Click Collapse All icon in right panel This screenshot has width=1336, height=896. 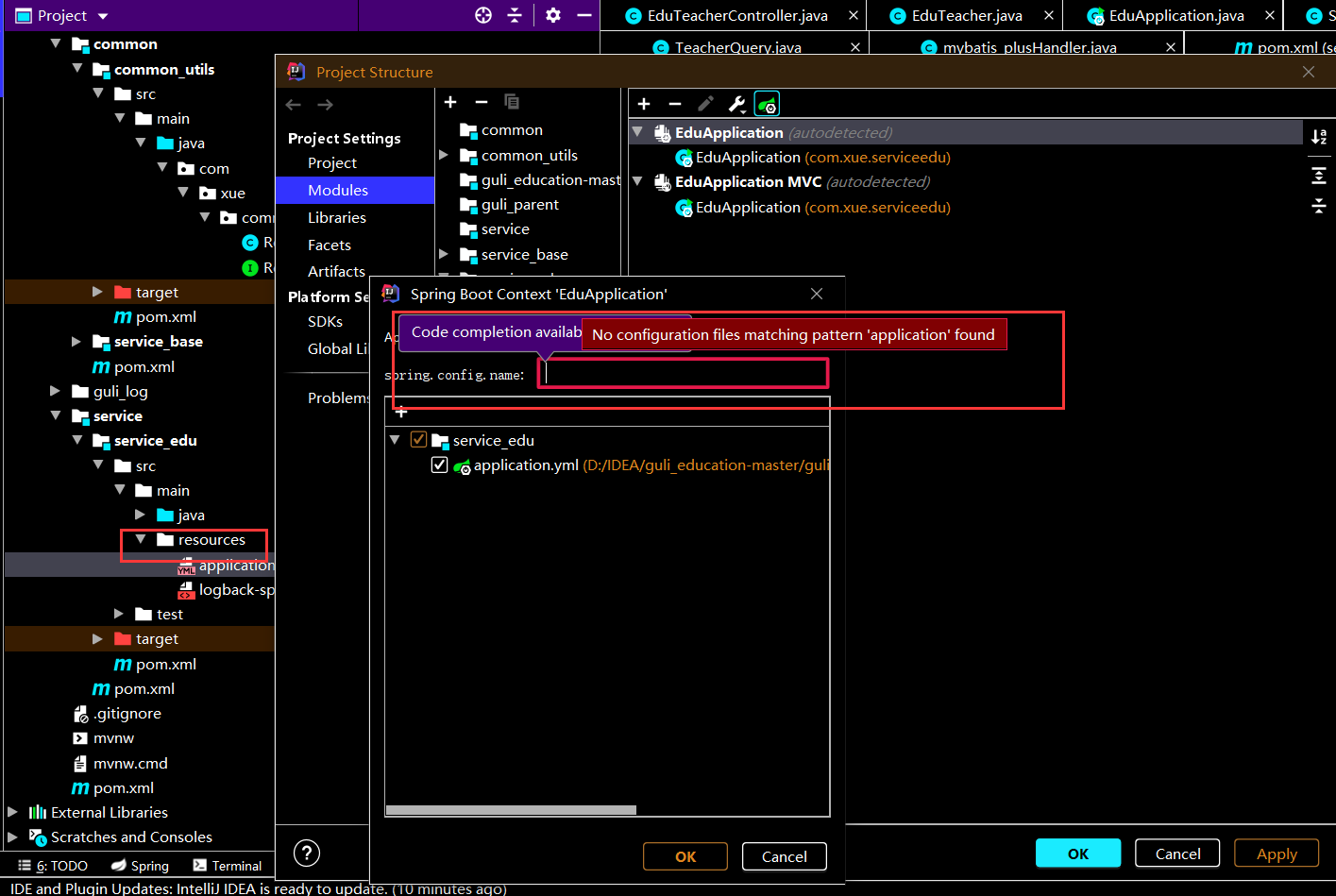(1319, 206)
